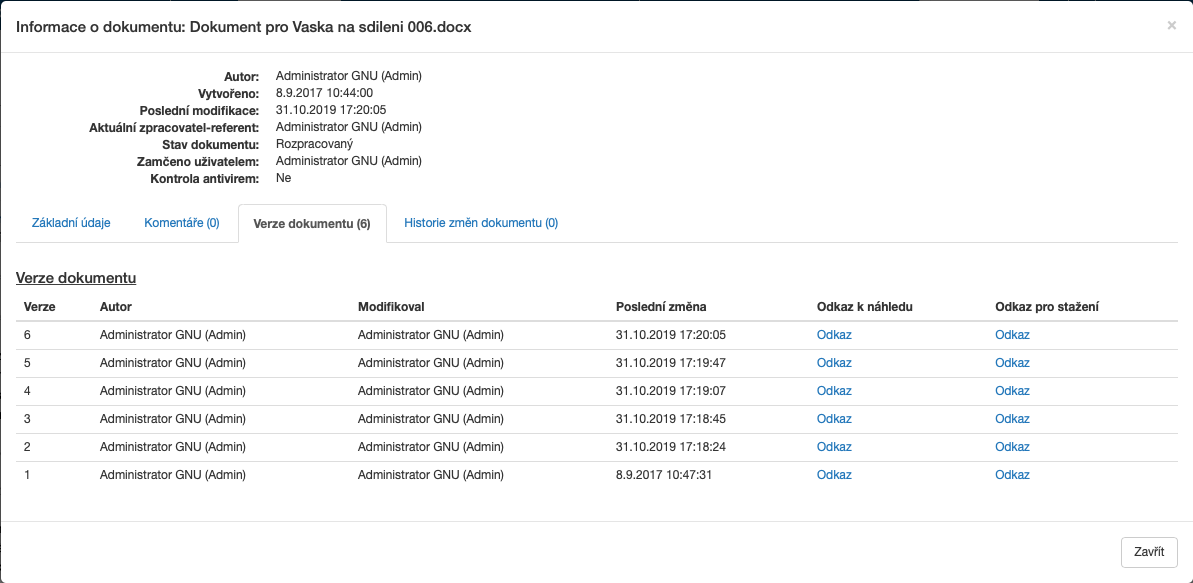Click the Verze column header
Screen dimensions: 1193x583
tap(40, 307)
